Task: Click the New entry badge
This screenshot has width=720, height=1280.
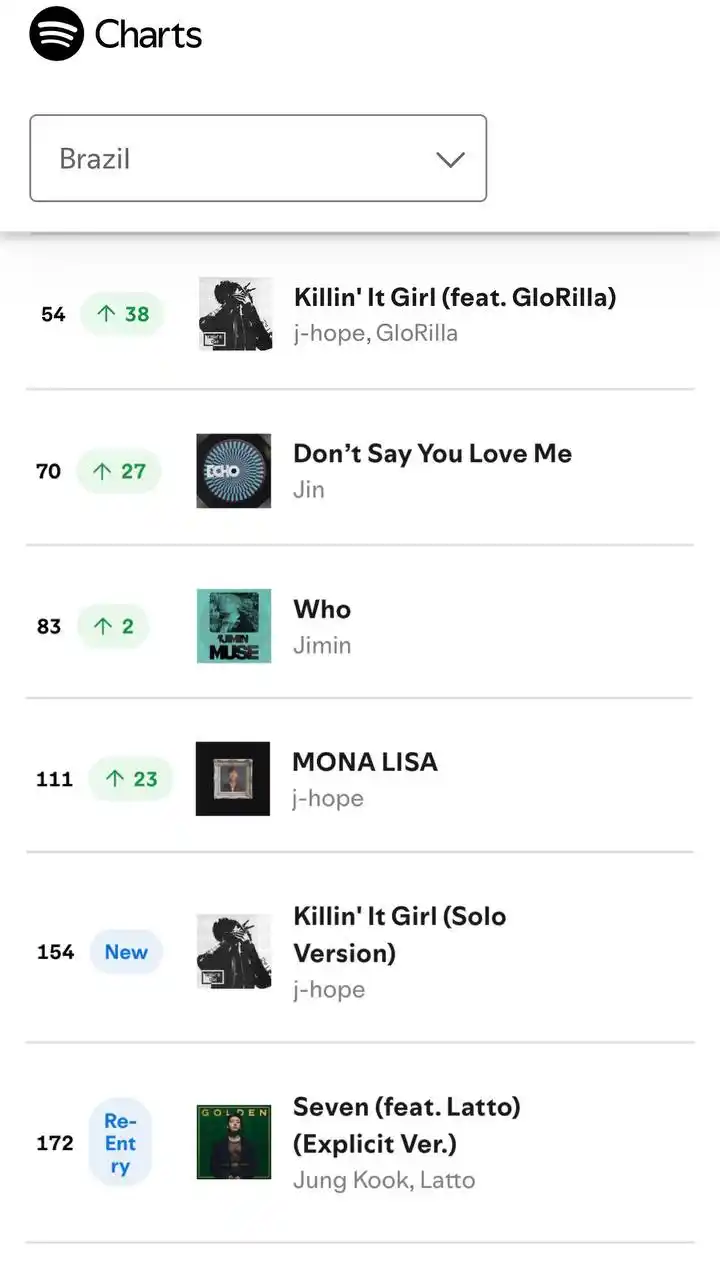Action: click(x=126, y=952)
